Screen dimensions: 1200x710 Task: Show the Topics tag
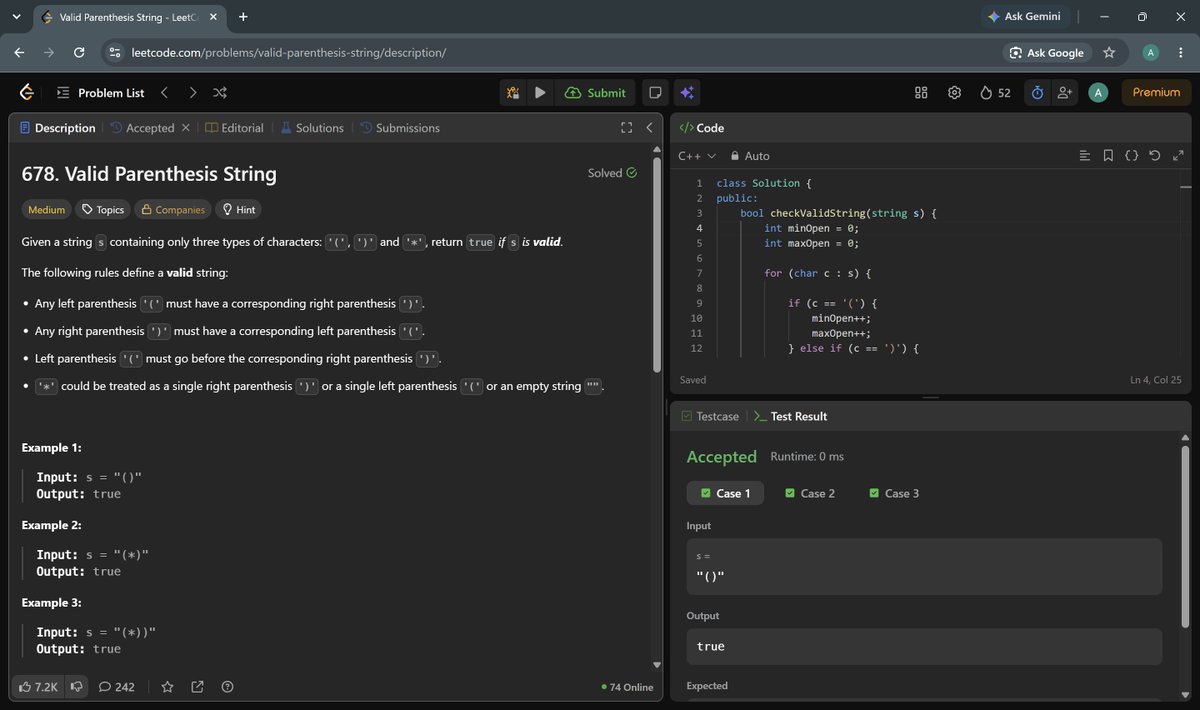[104, 209]
